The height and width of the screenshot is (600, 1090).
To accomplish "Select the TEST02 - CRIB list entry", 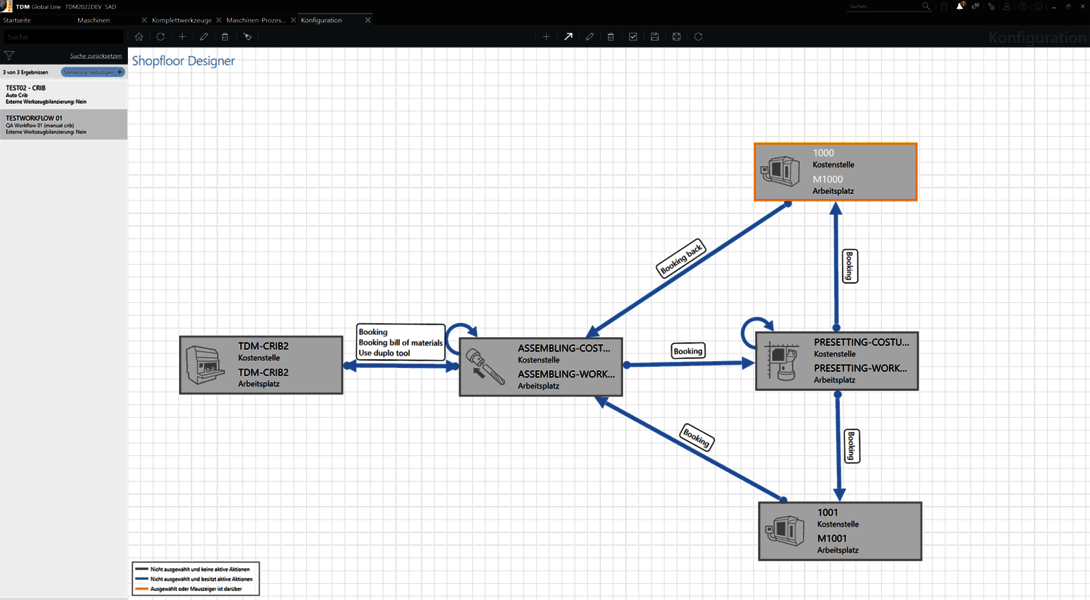I will point(63,95).
